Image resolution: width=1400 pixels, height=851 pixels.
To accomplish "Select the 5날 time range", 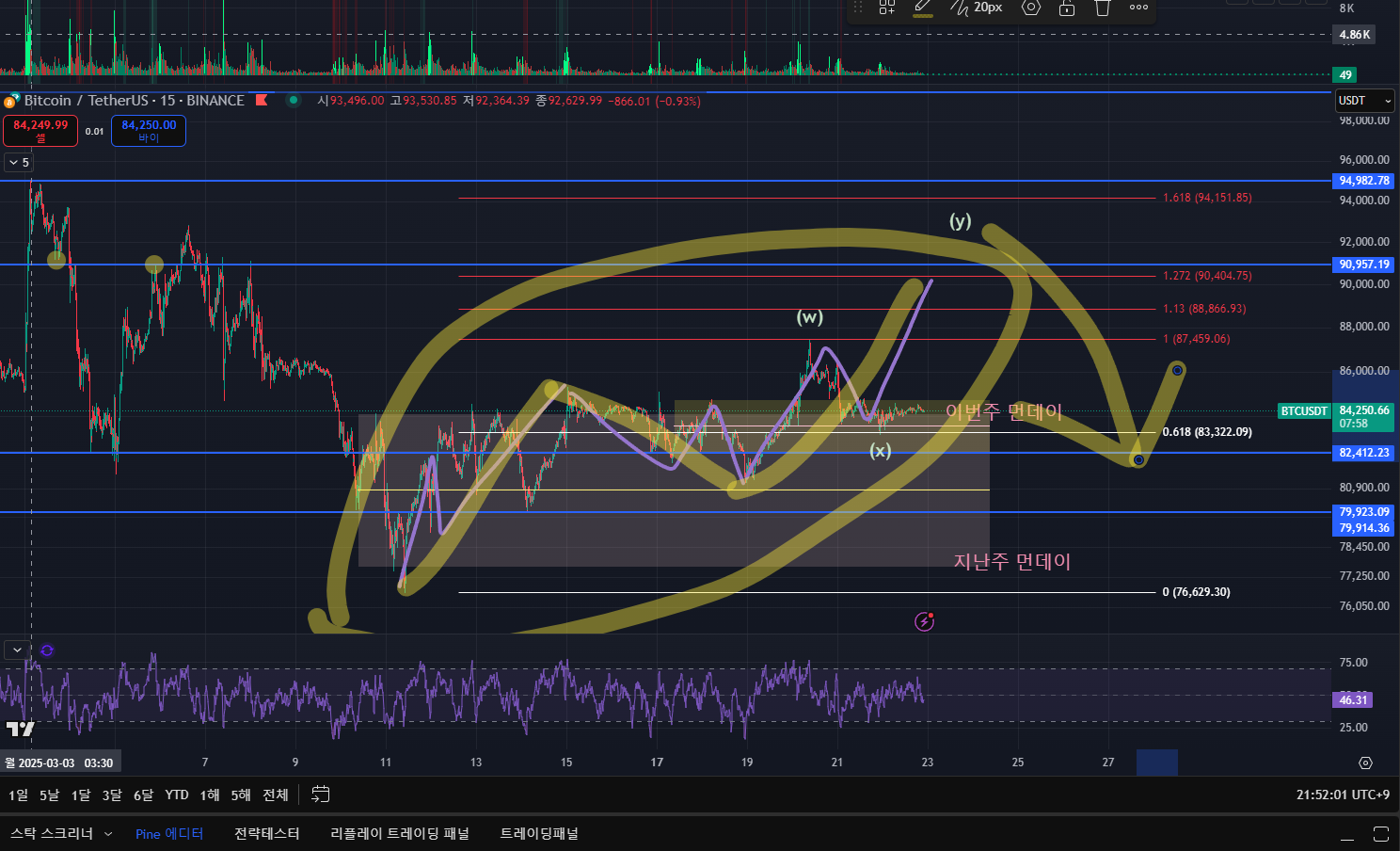I will pyautogui.click(x=49, y=795).
